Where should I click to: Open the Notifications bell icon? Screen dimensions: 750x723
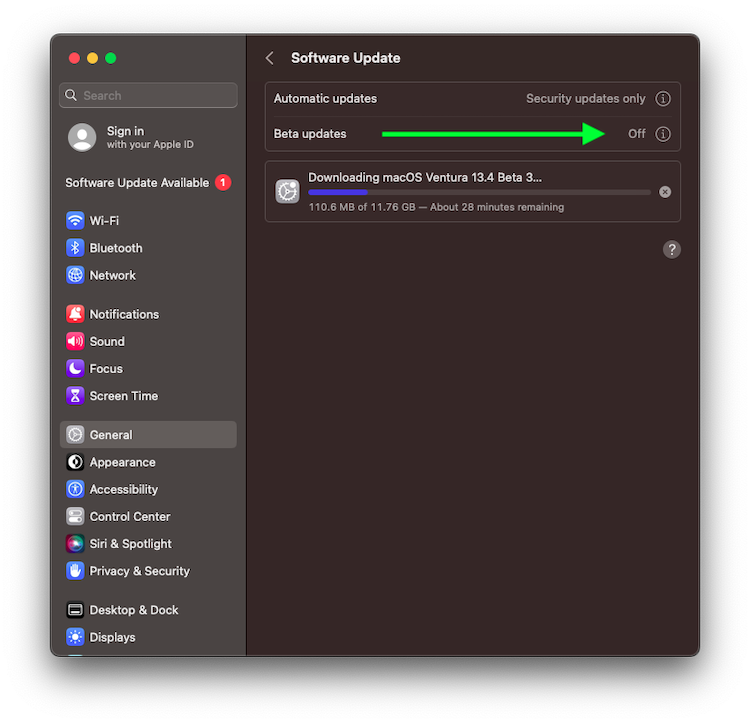(x=75, y=314)
